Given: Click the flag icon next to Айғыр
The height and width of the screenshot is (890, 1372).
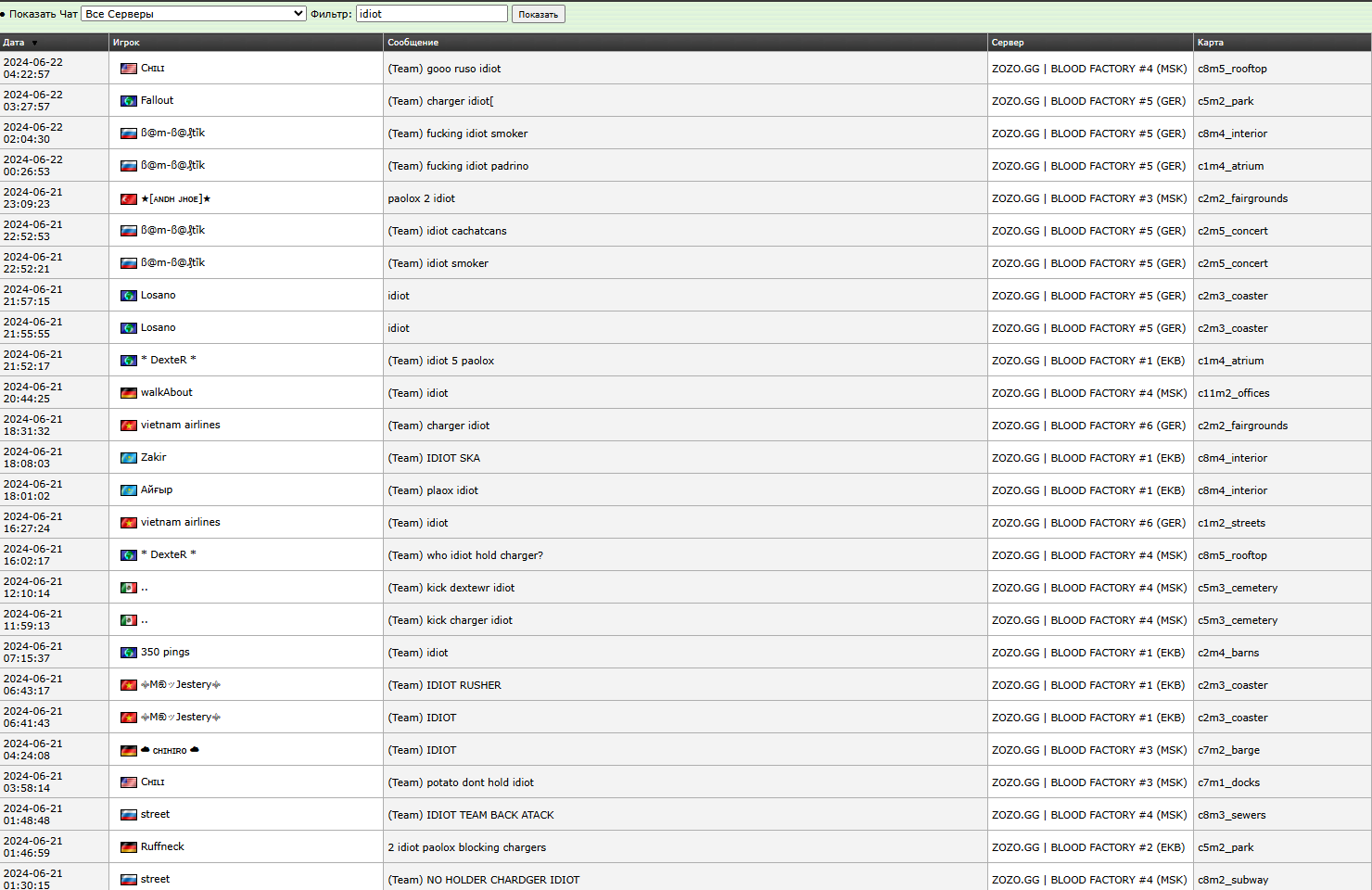Looking at the screenshot, I should click(129, 490).
